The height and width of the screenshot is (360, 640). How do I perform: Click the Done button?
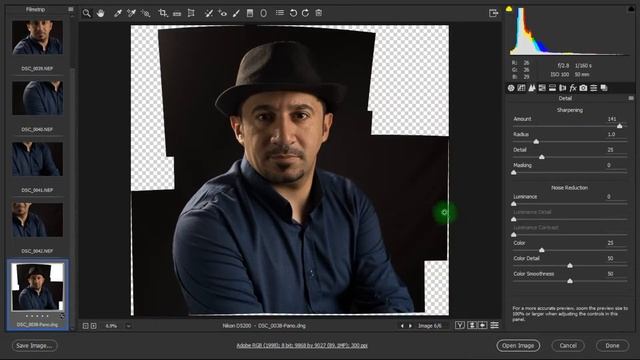coord(612,346)
